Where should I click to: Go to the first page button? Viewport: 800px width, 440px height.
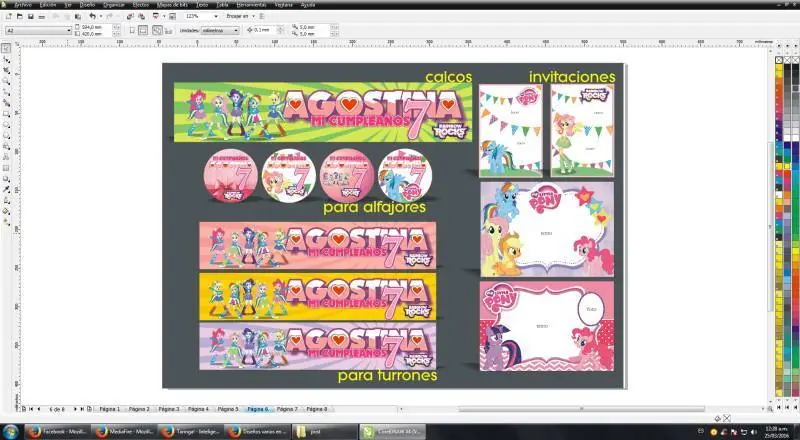pos(31,409)
